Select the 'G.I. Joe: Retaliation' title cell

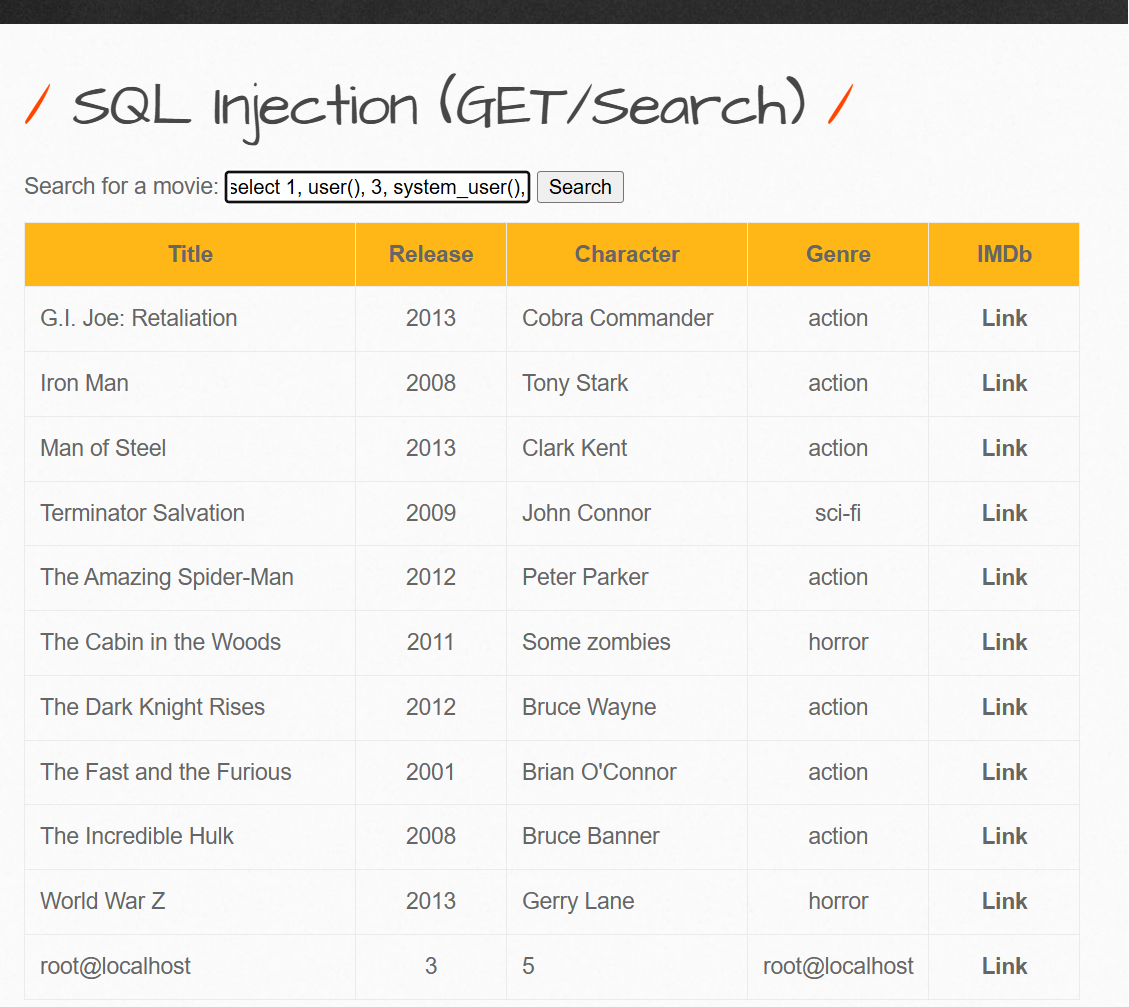pyautogui.click(x=190, y=318)
